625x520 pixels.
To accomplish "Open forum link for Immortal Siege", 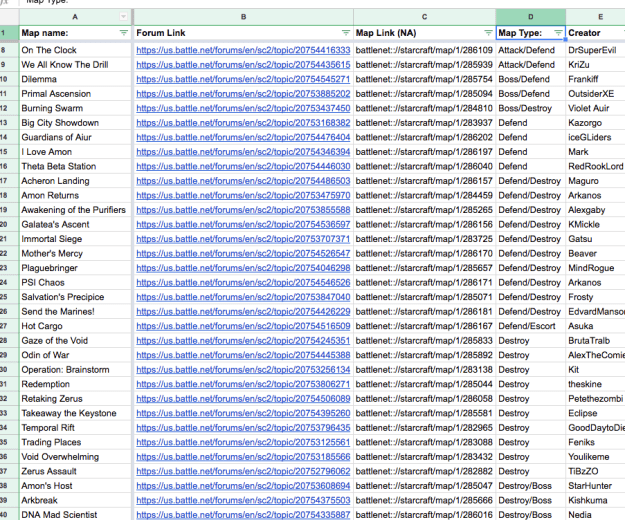I will click(x=243, y=239).
